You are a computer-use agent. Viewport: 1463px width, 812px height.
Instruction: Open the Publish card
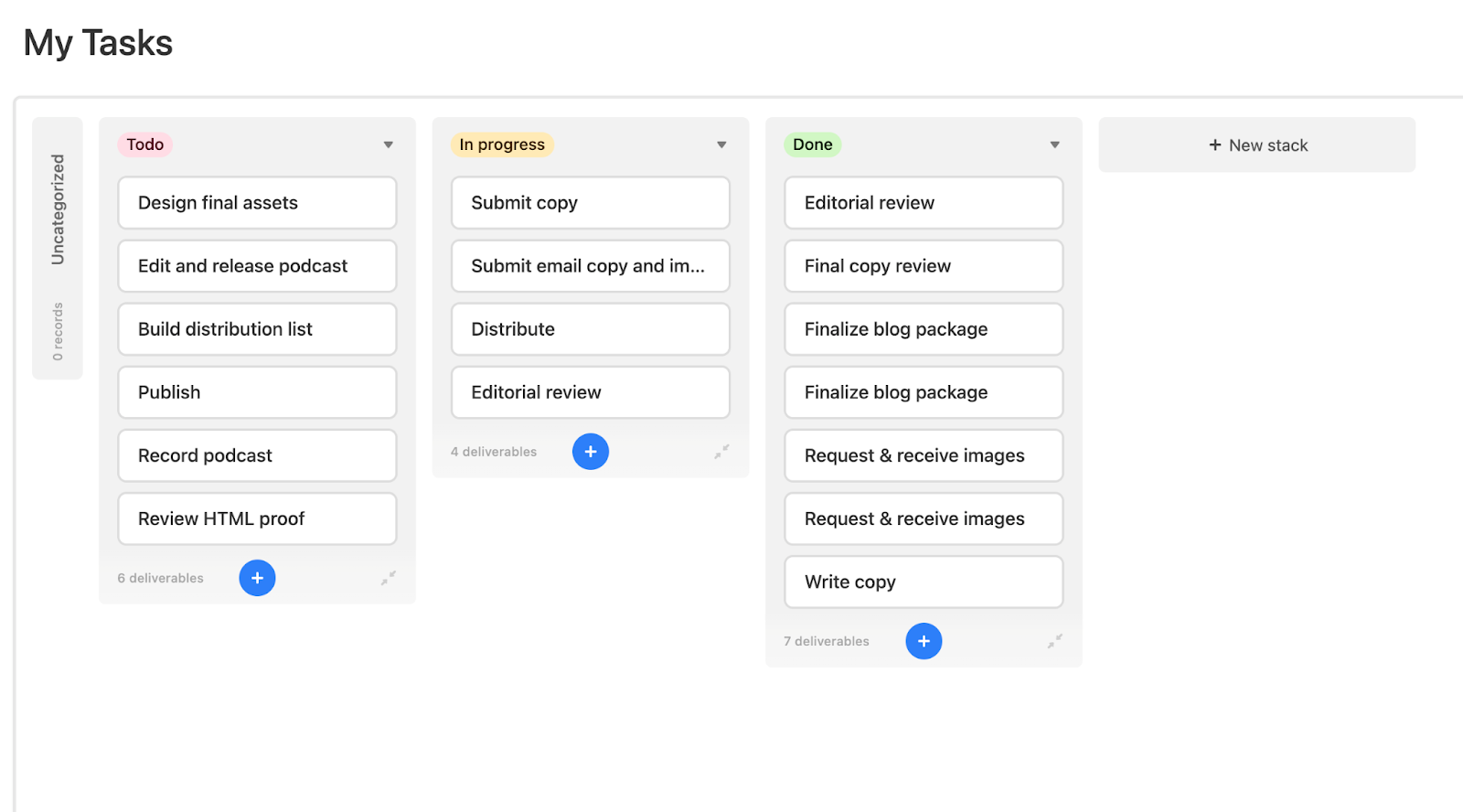(257, 392)
